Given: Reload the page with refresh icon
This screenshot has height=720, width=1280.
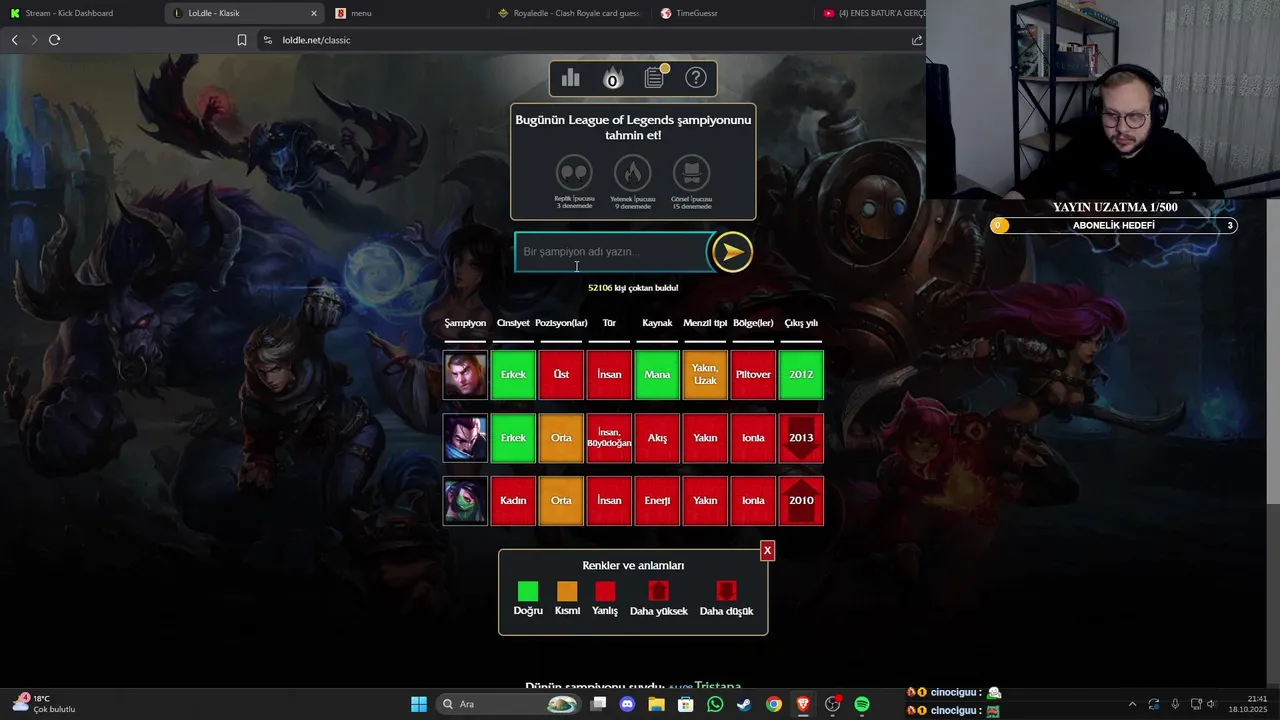Looking at the screenshot, I should pyautogui.click(x=54, y=40).
